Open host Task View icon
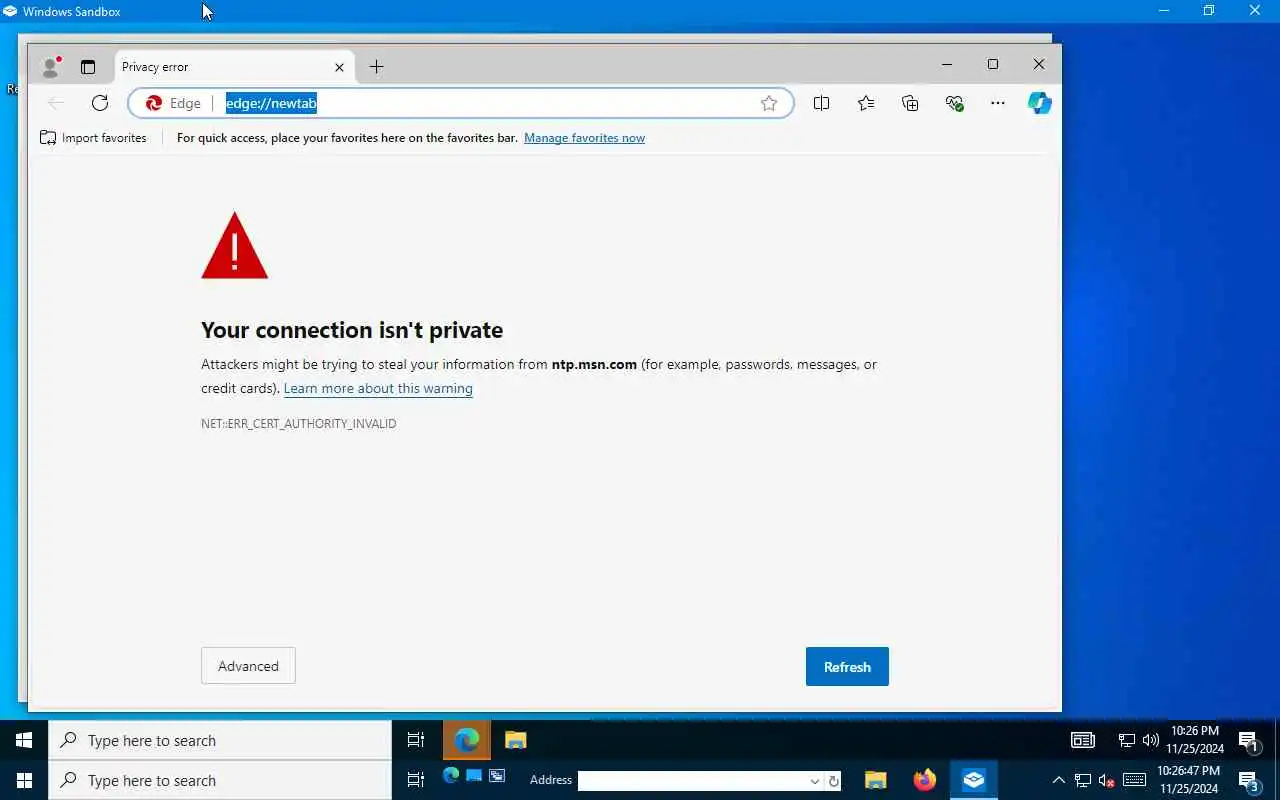Viewport: 1280px width, 800px height. coord(416,780)
